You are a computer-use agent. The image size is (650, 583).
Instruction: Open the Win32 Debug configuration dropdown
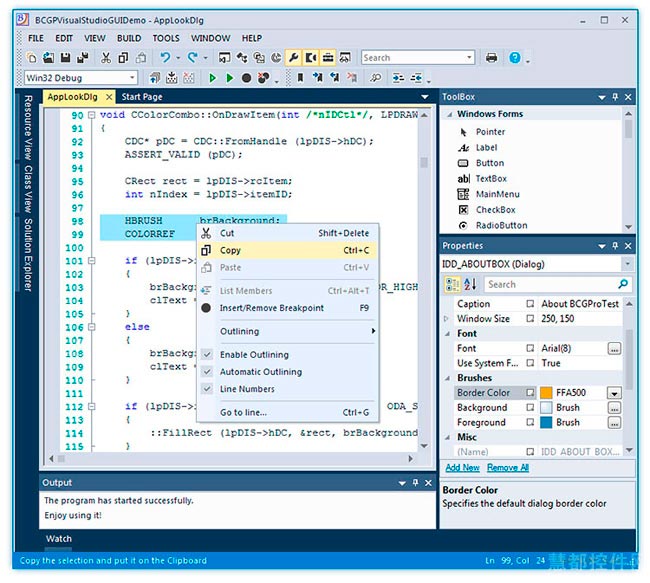(132, 78)
